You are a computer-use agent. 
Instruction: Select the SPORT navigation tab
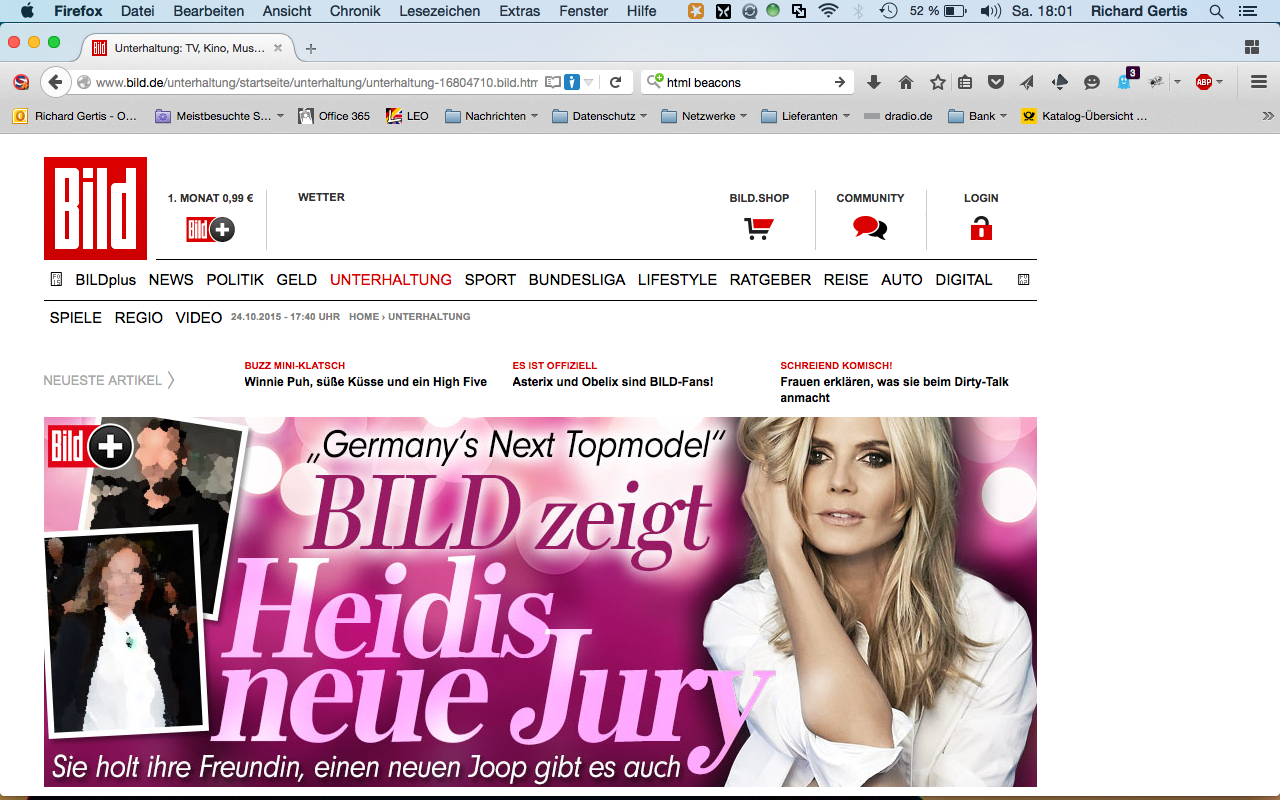(490, 280)
